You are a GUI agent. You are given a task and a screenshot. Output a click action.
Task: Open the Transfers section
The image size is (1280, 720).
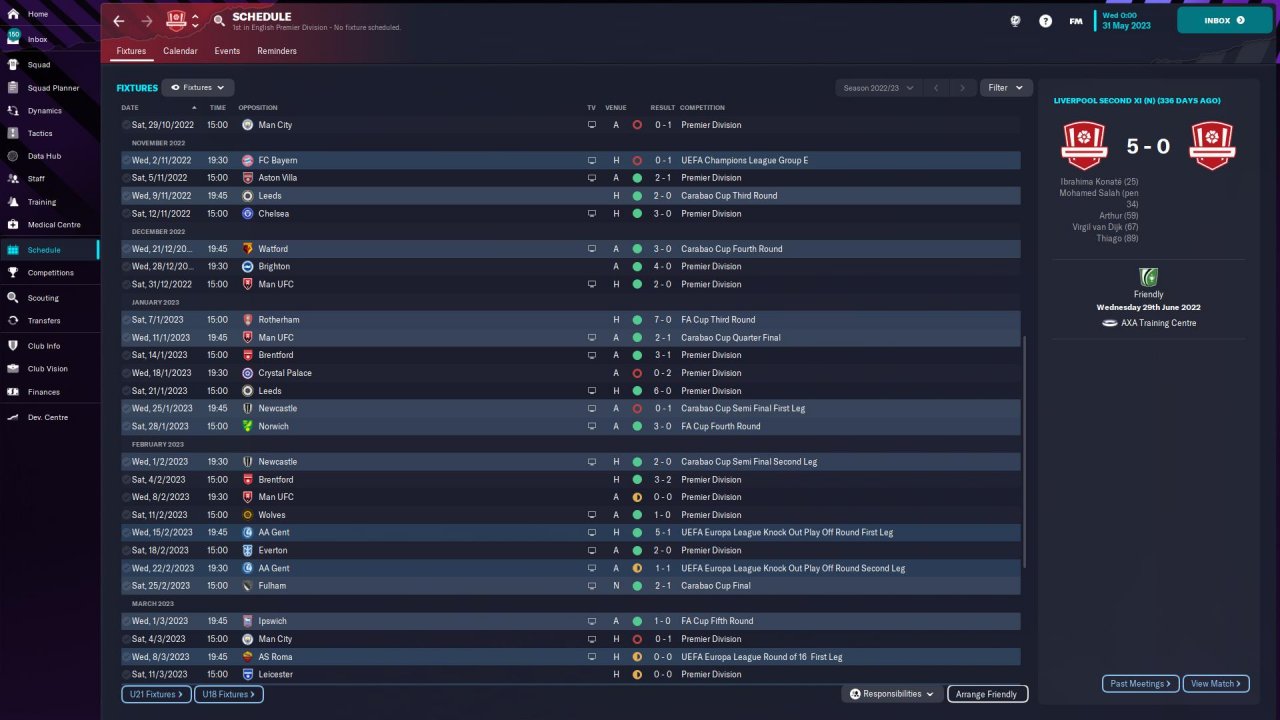[48, 321]
